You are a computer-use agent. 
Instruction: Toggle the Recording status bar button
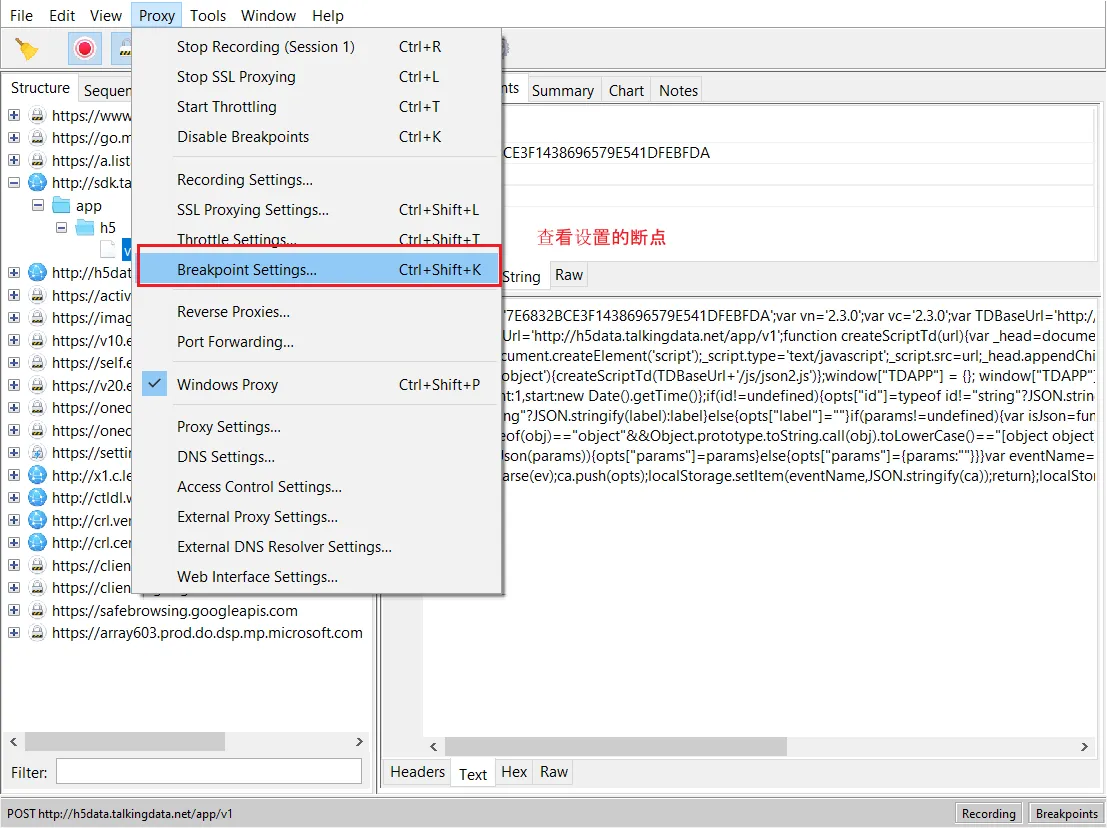point(988,814)
